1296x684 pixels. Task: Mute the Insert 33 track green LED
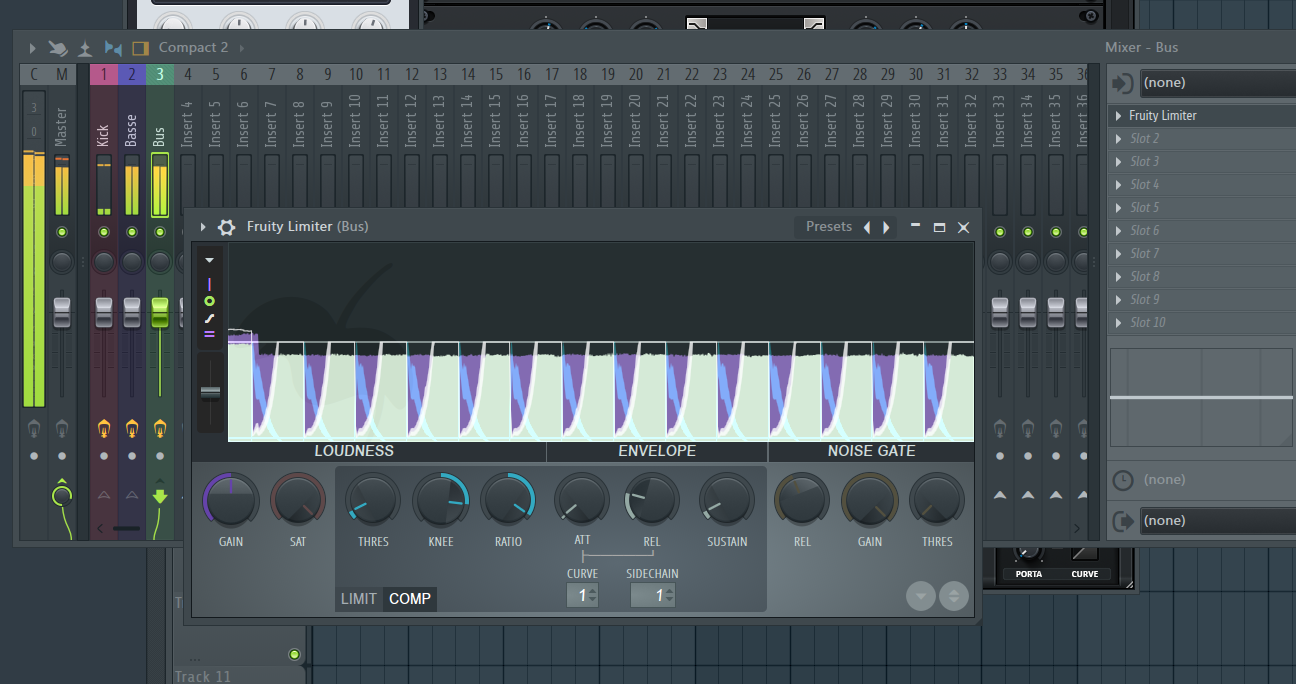click(x=999, y=232)
